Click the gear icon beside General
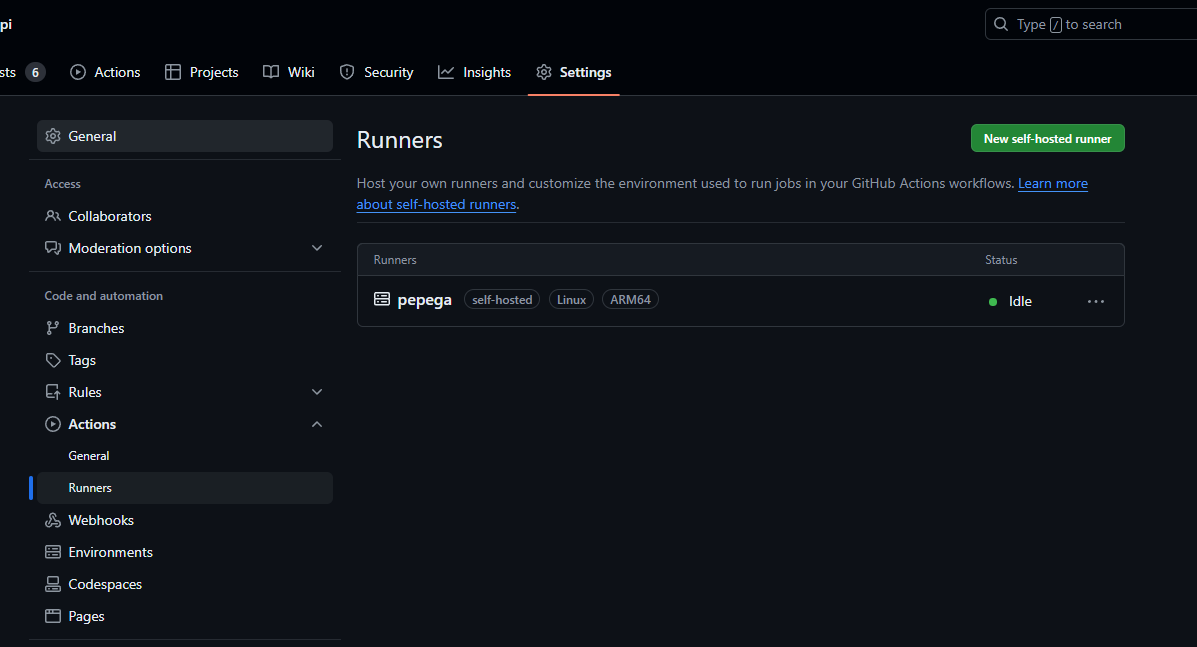The height and width of the screenshot is (647, 1197). point(53,136)
